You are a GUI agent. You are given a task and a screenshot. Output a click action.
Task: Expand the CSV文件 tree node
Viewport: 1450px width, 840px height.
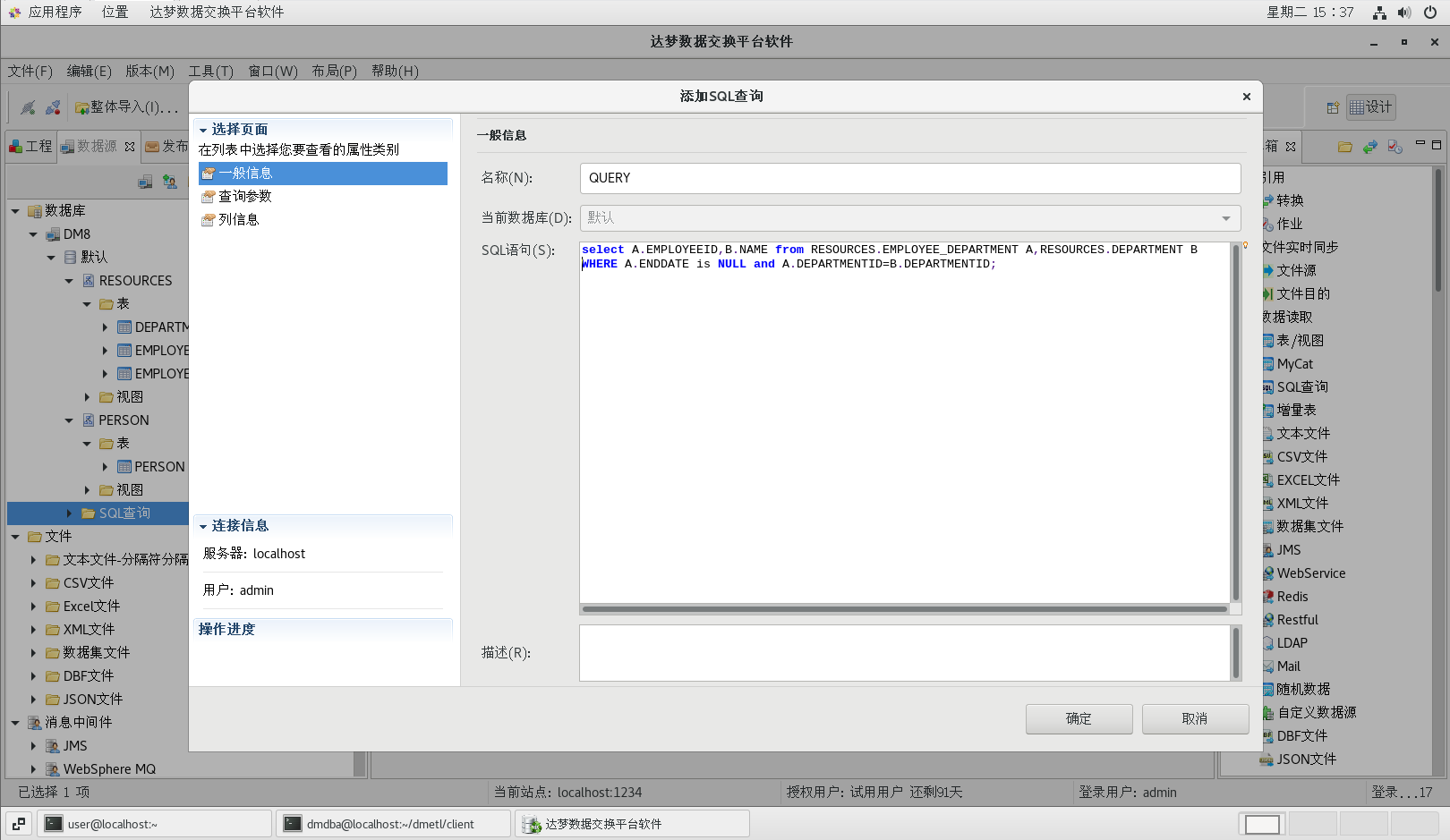point(33,583)
